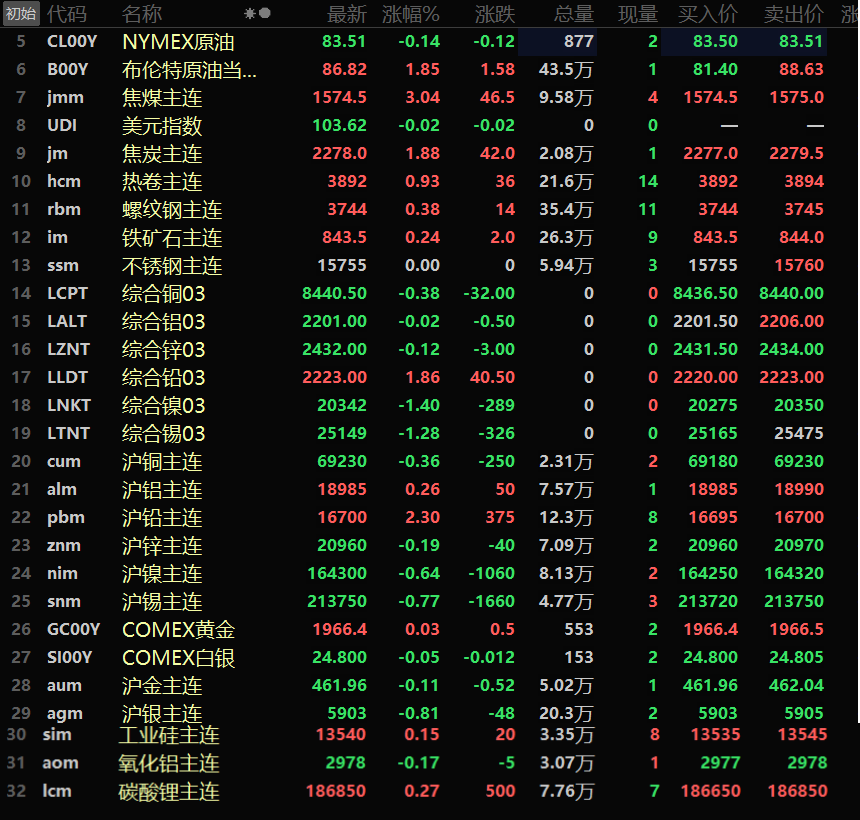Image resolution: width=860 pixels, height=820 pixels.
Task: Click the 现量 column header
Action: 638,14
